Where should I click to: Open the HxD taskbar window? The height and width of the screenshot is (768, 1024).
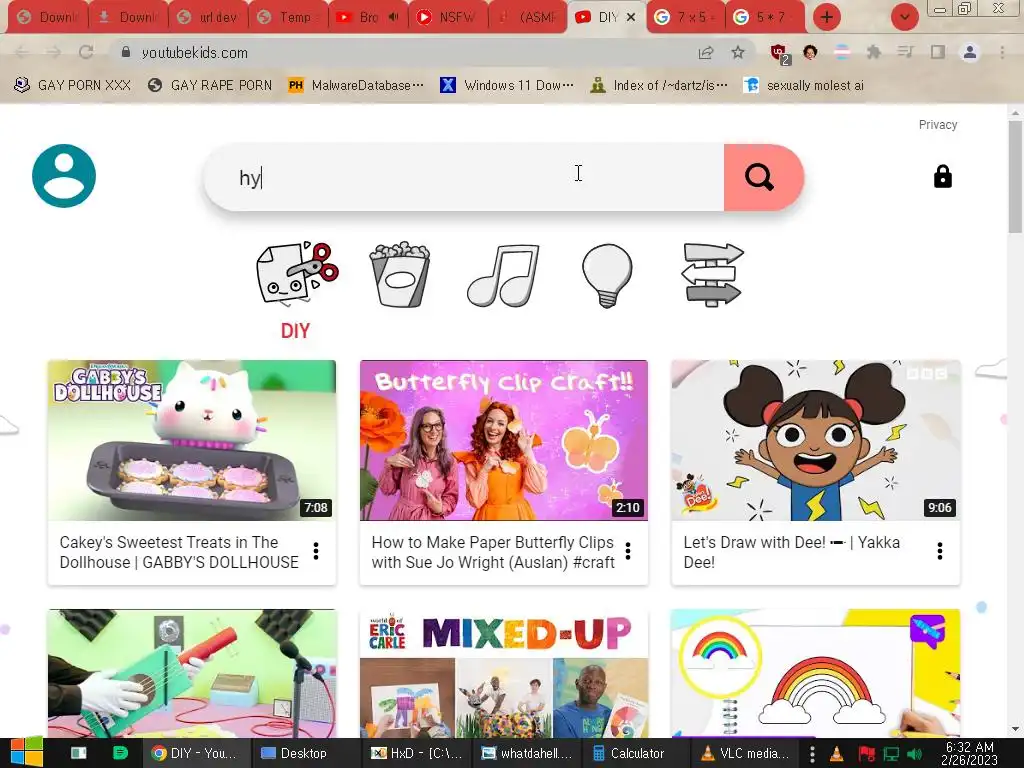click(418, 753)
